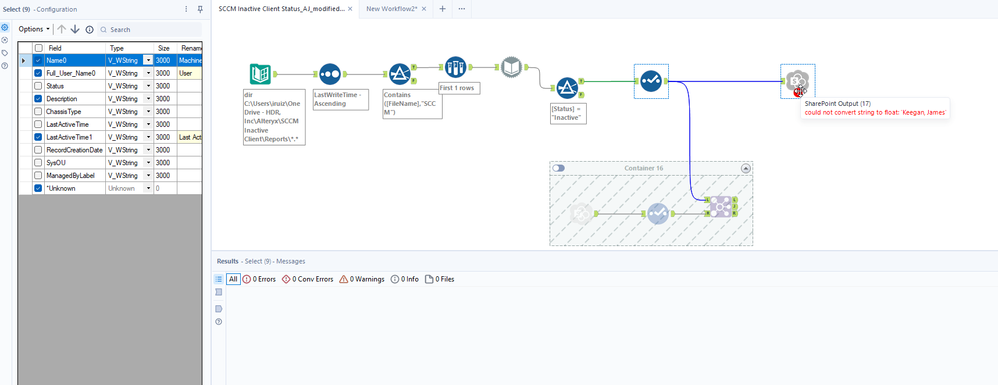Viewport: 998px width, 385px height.
Task: Open Type dropdown for Name0 row
Action: (148, 60)
